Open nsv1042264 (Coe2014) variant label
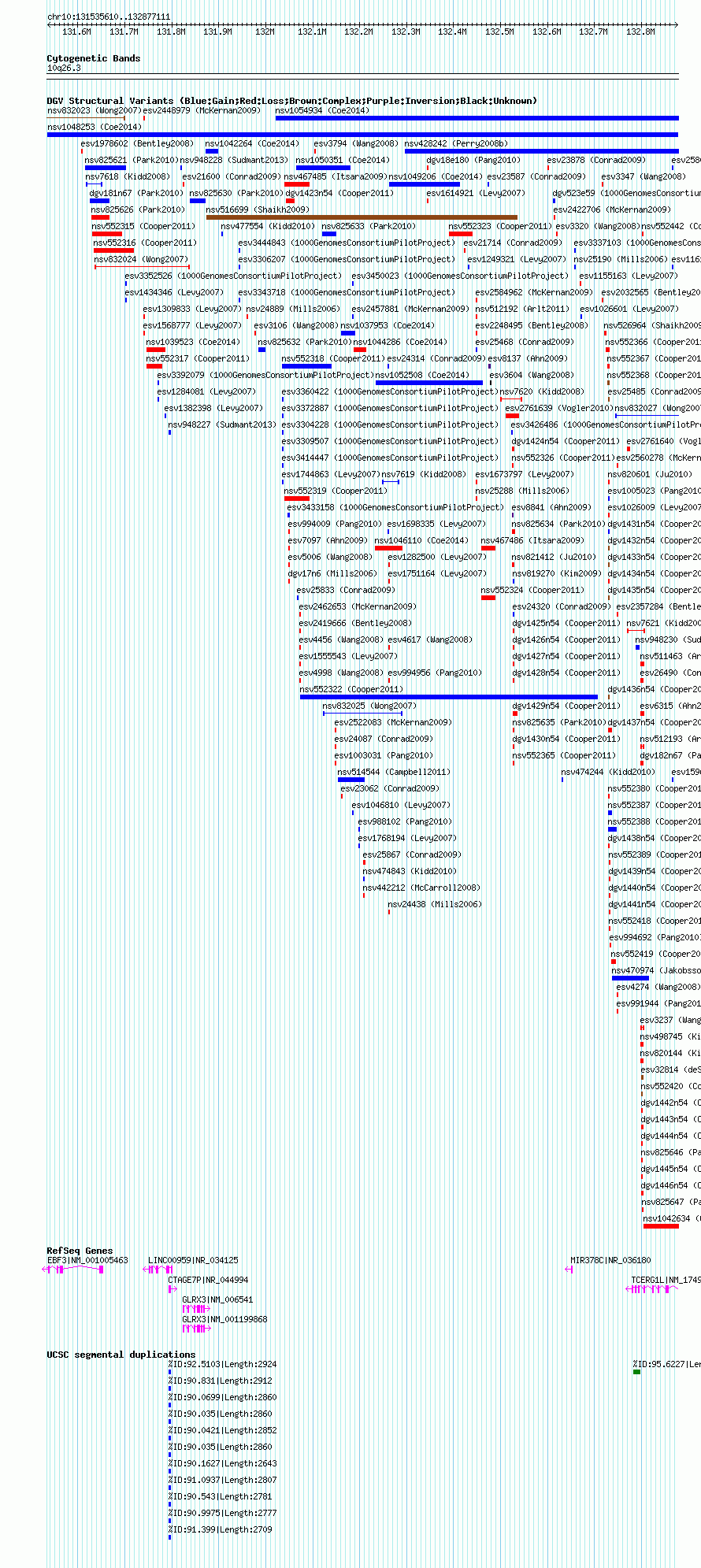Screen dimensions: 701x1568 (252, 143)
